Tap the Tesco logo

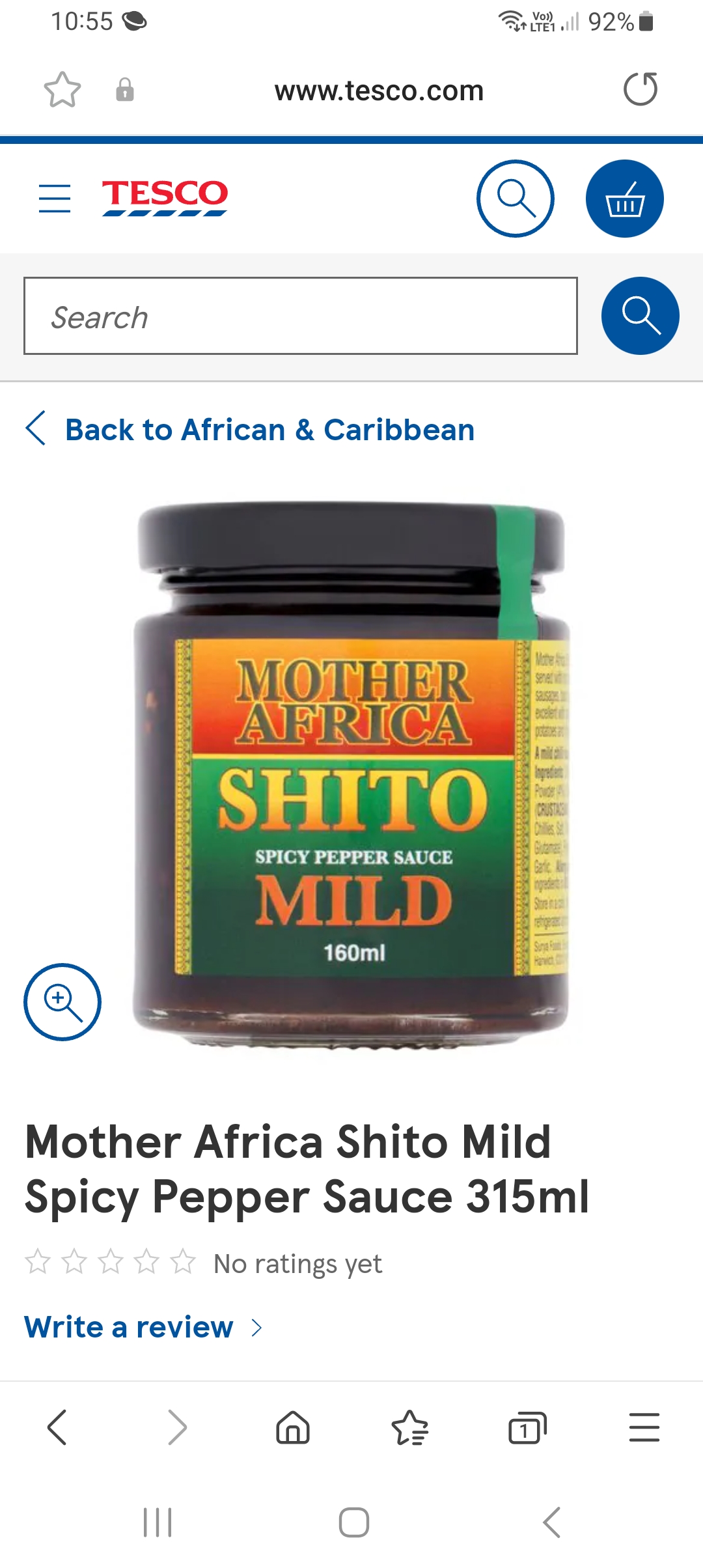pos(165,198)
